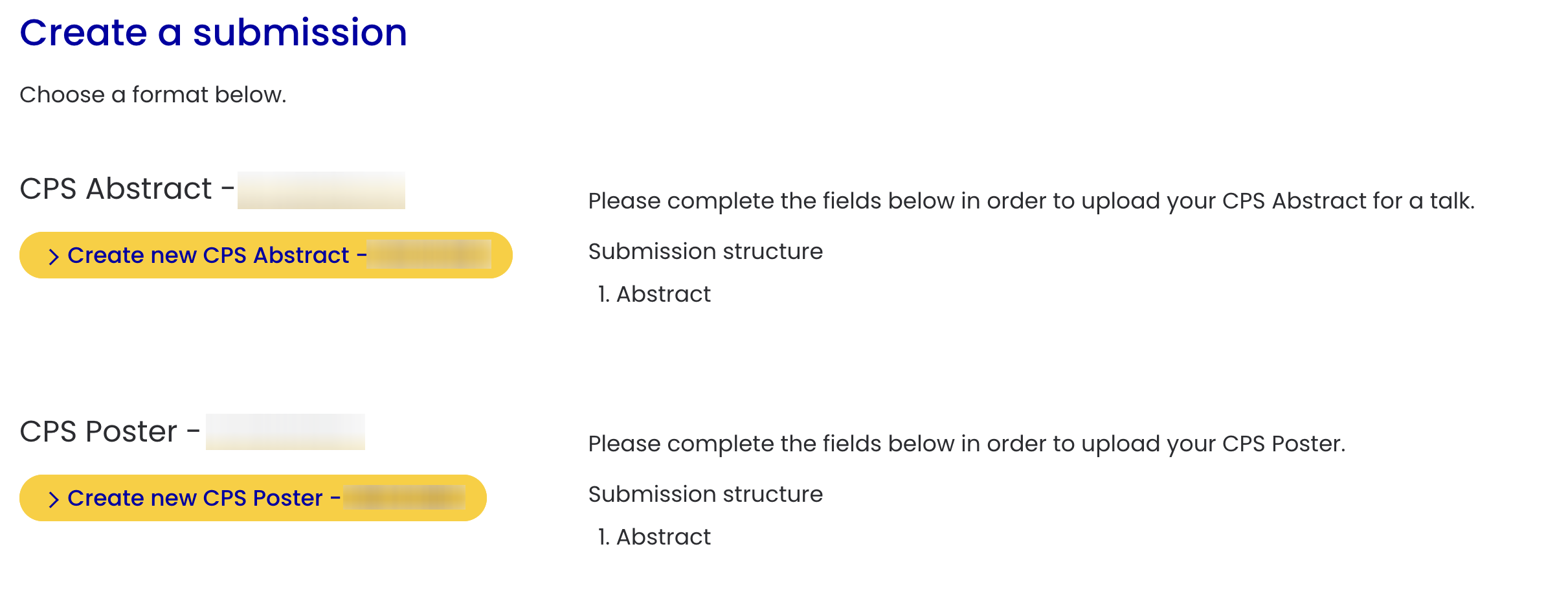Viewport: 1568px width, 597px height.
Task: Select '1. Abstract' in the Poster submission structure
Action: tap(655, 536)
